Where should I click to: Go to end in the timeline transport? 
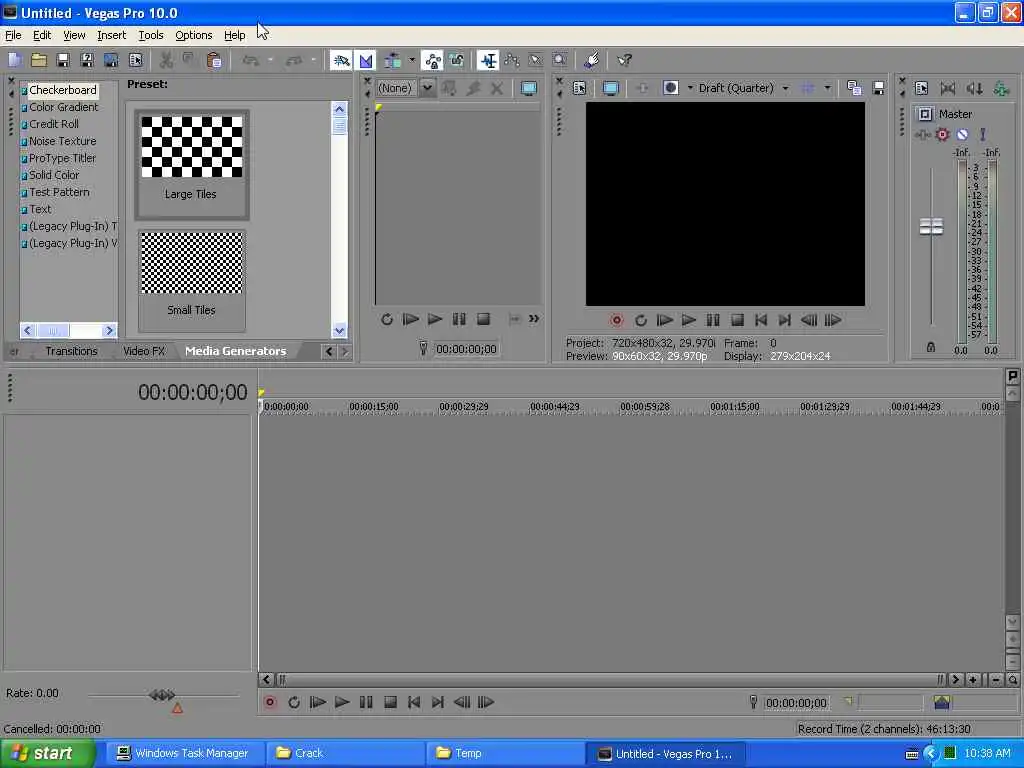click(x=438, y=702)
